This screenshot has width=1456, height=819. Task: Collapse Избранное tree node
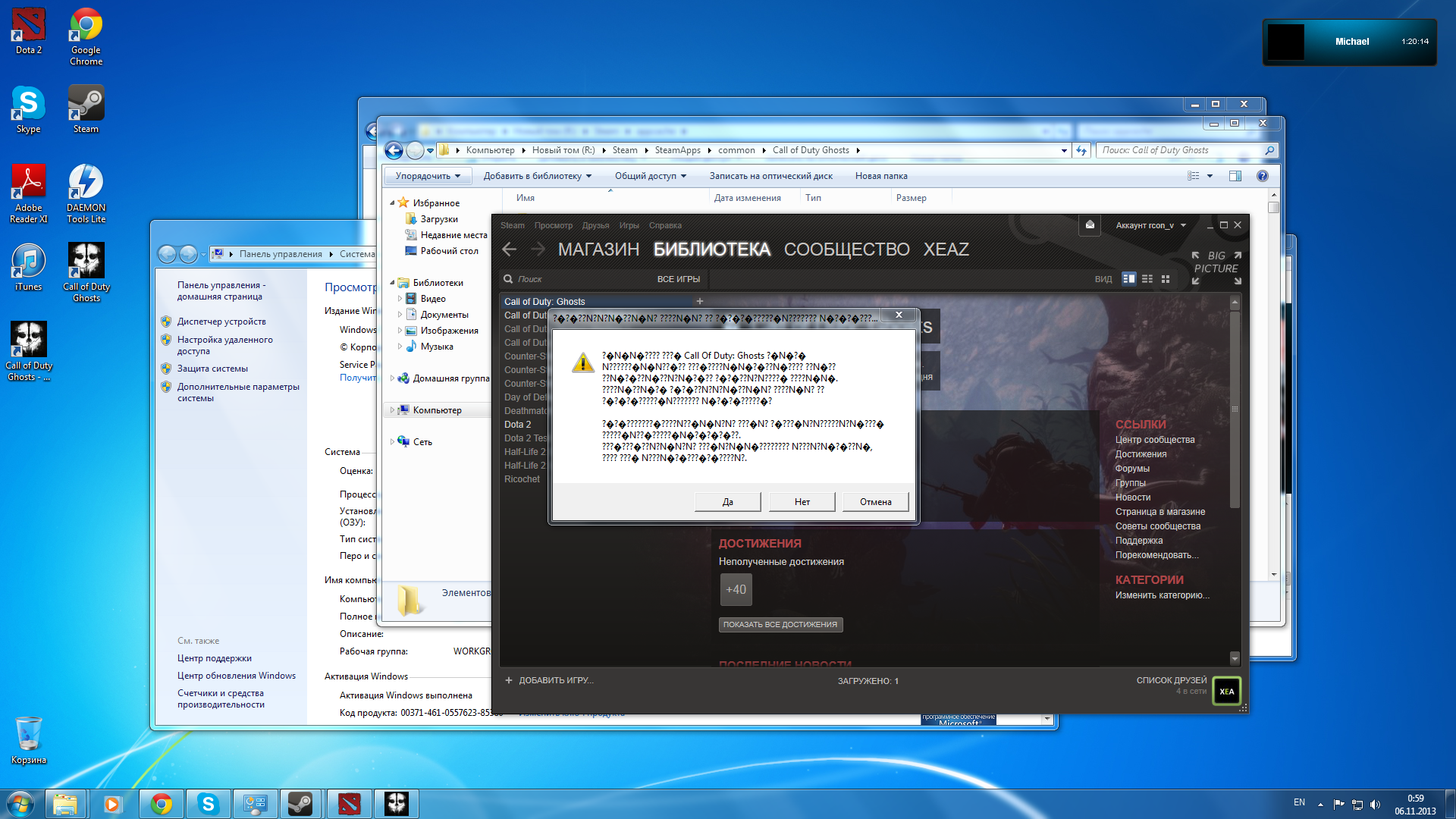point(393,203)
